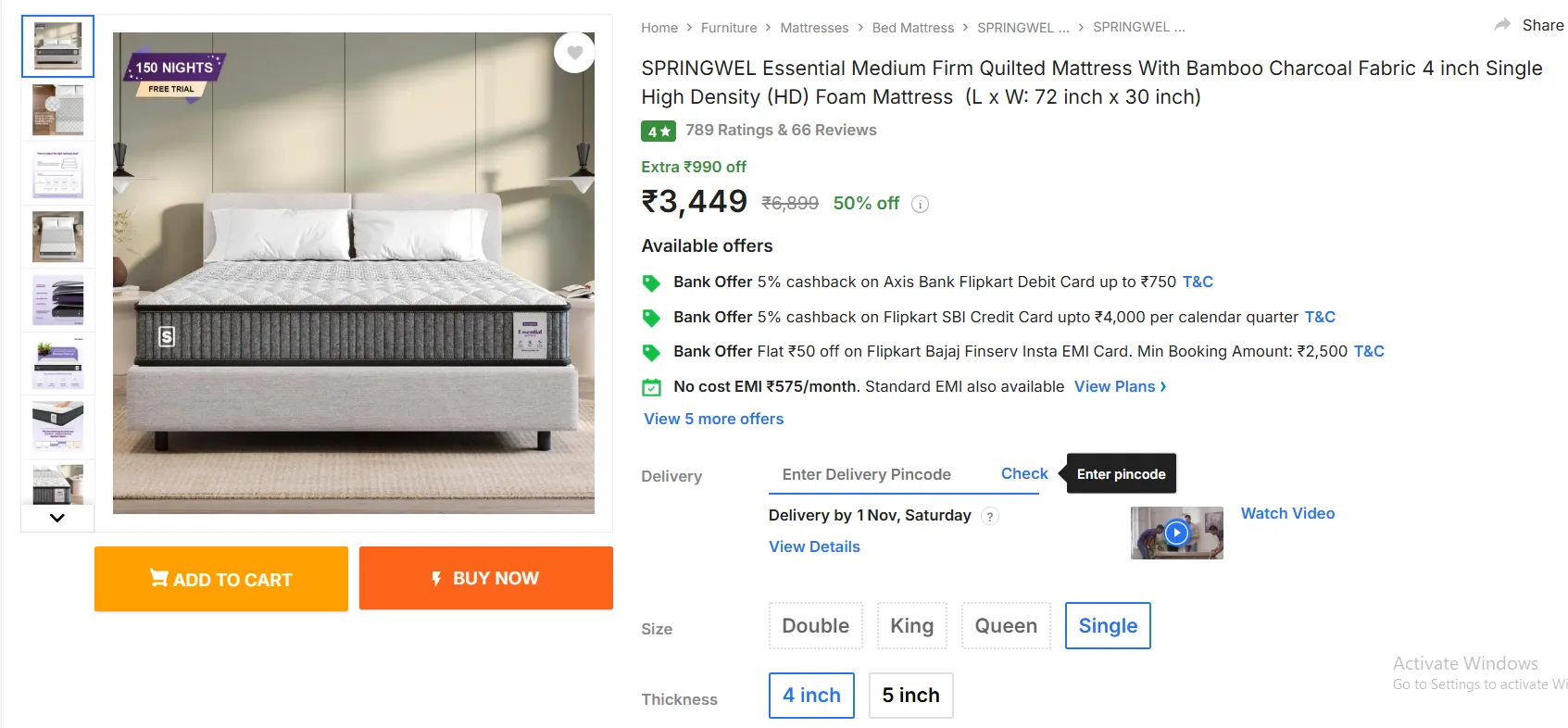Choose 5 inch thickness

click(910, 696)
